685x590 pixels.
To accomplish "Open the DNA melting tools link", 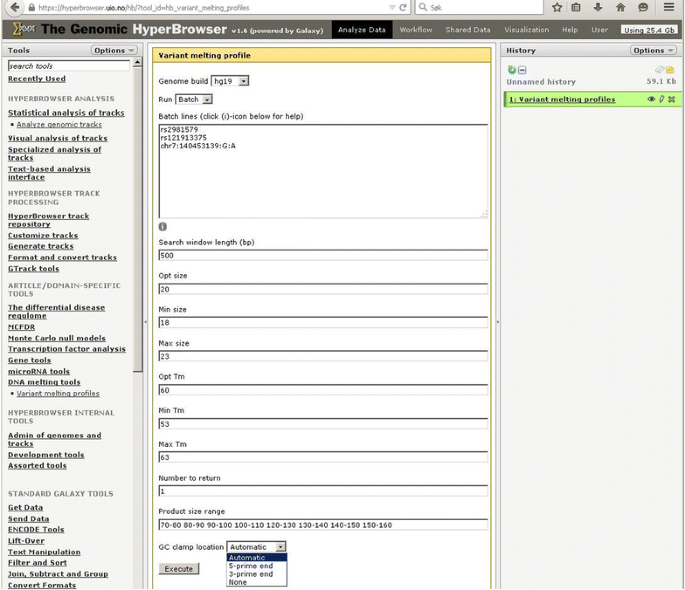I will (44, 382).
